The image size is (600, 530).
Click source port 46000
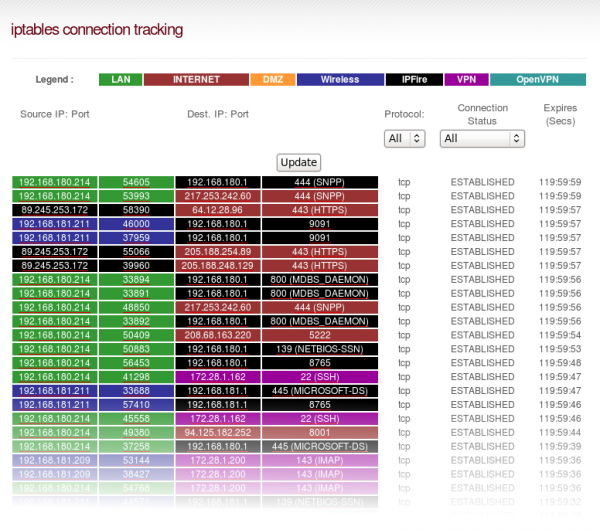136,224
